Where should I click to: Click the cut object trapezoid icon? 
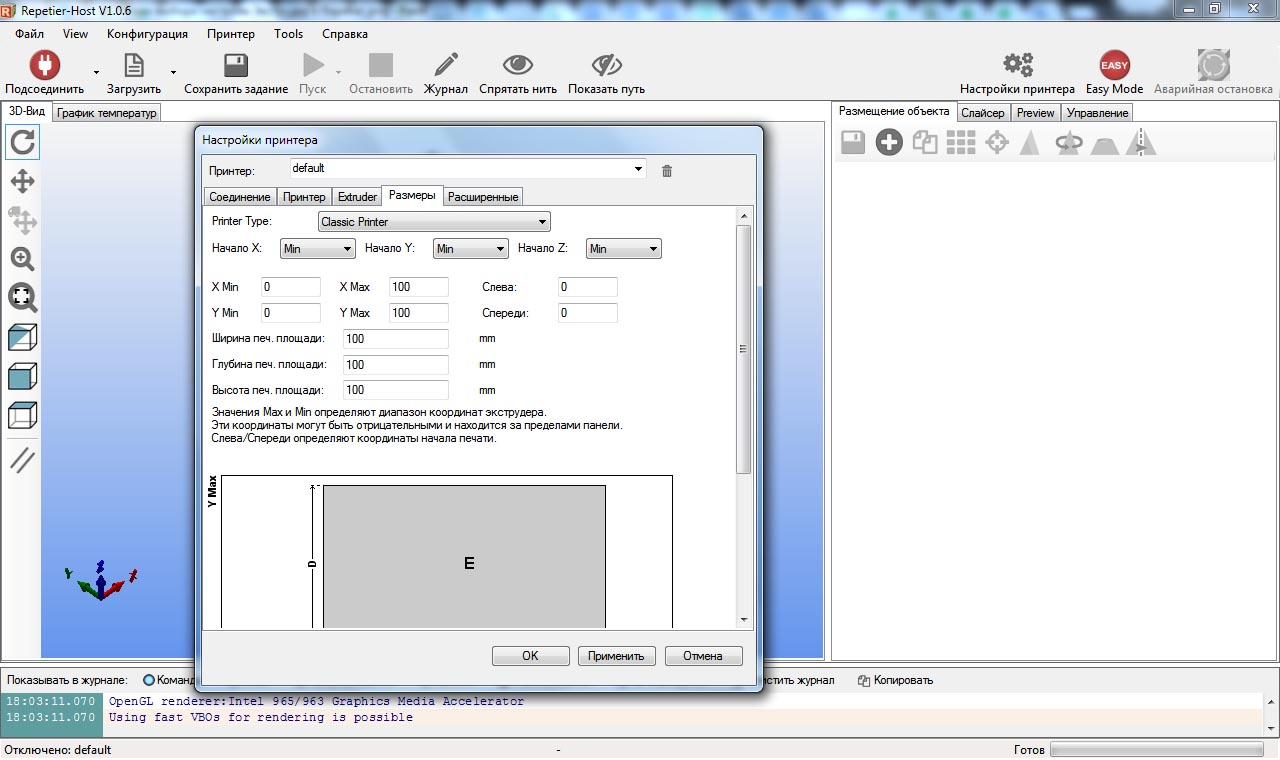pyautogui.click(x=1105, y=145)
